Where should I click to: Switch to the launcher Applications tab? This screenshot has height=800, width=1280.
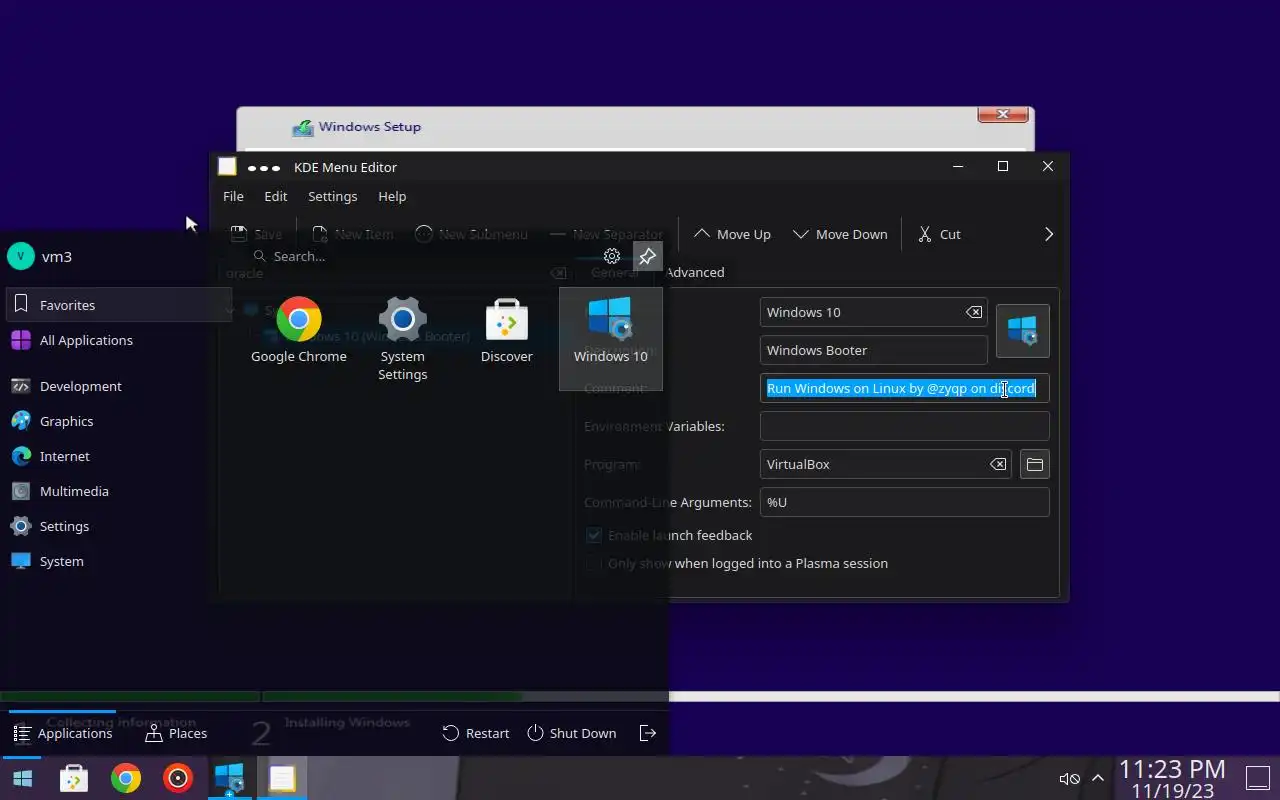[x=62, y=733]
